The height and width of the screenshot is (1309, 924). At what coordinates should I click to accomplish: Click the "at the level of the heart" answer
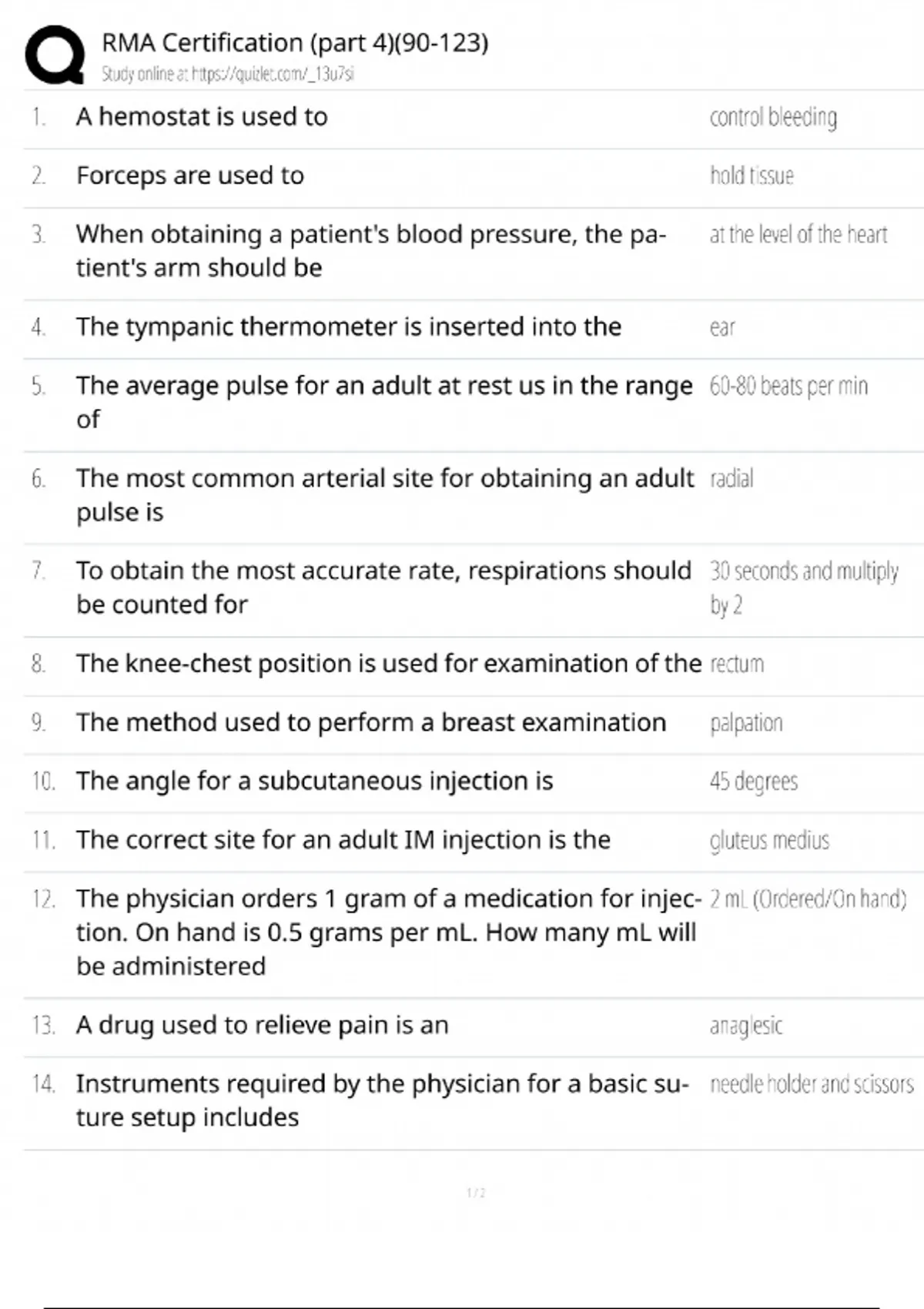pyautogui.click(x=798, y=234)
